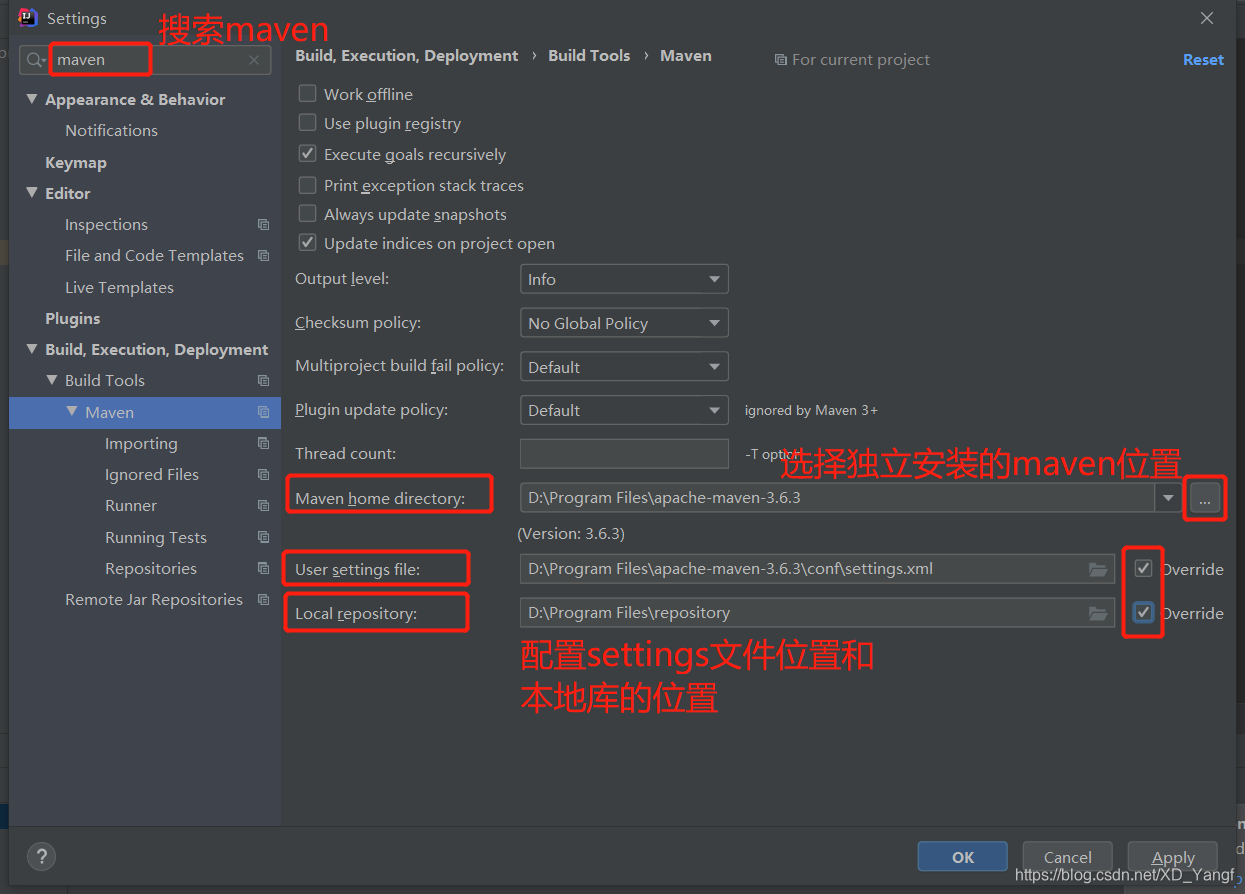This screenshot has height=894, width=1245.
Task: Click project-level icon next to Build Tools
Action: 263,381
